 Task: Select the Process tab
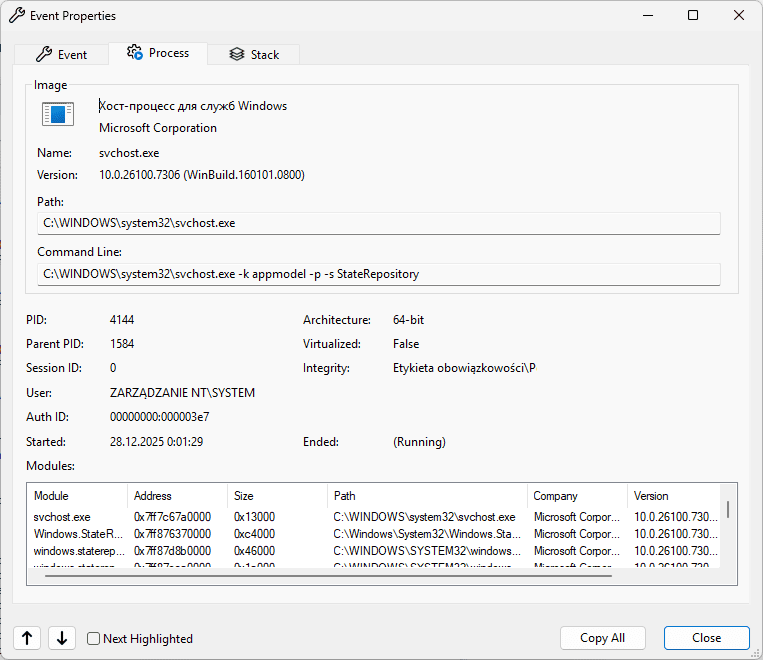[x=158, y=53]
